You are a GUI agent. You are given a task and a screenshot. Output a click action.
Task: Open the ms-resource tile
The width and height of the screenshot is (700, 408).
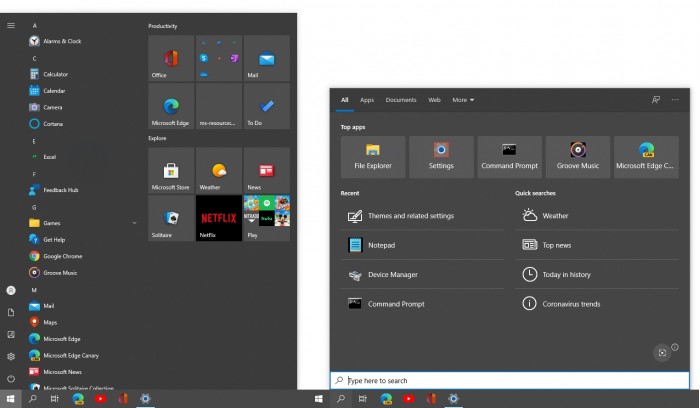click(219, 106)
